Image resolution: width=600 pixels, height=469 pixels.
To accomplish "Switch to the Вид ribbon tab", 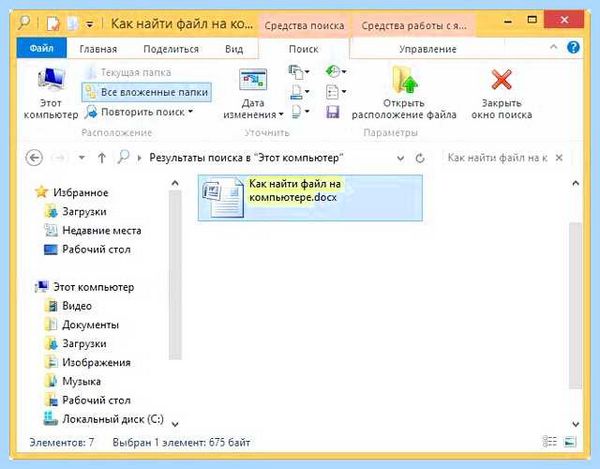I will pyautogui.click(x=234, y=49).
